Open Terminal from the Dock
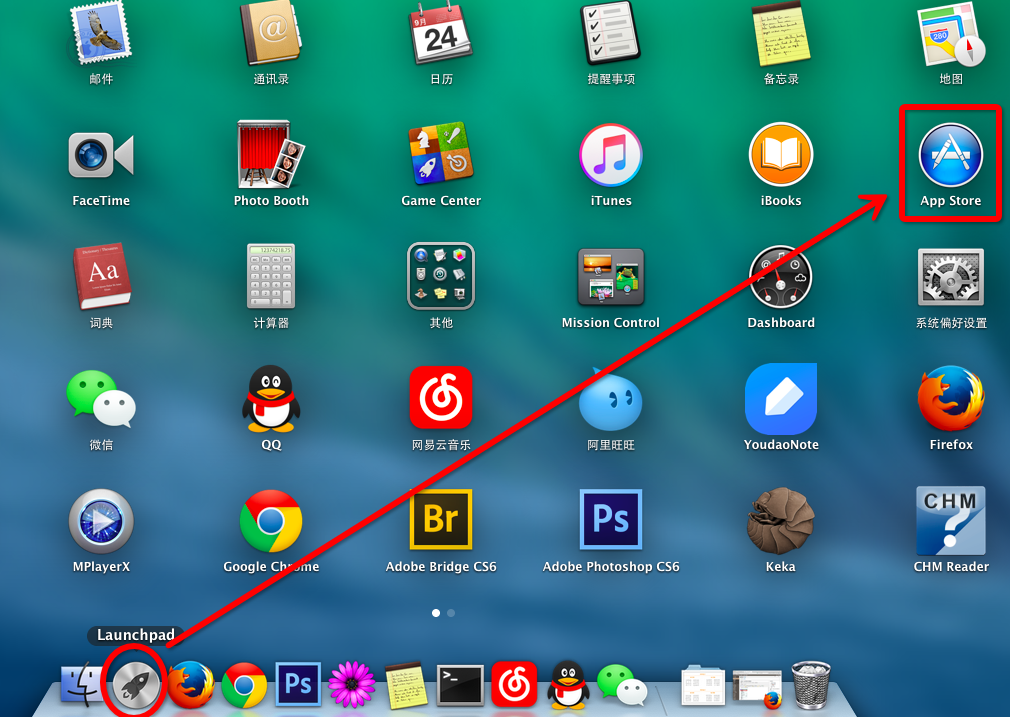Image resolution: width=1010 pixels, height=717 pixels. tap(460, 685)
